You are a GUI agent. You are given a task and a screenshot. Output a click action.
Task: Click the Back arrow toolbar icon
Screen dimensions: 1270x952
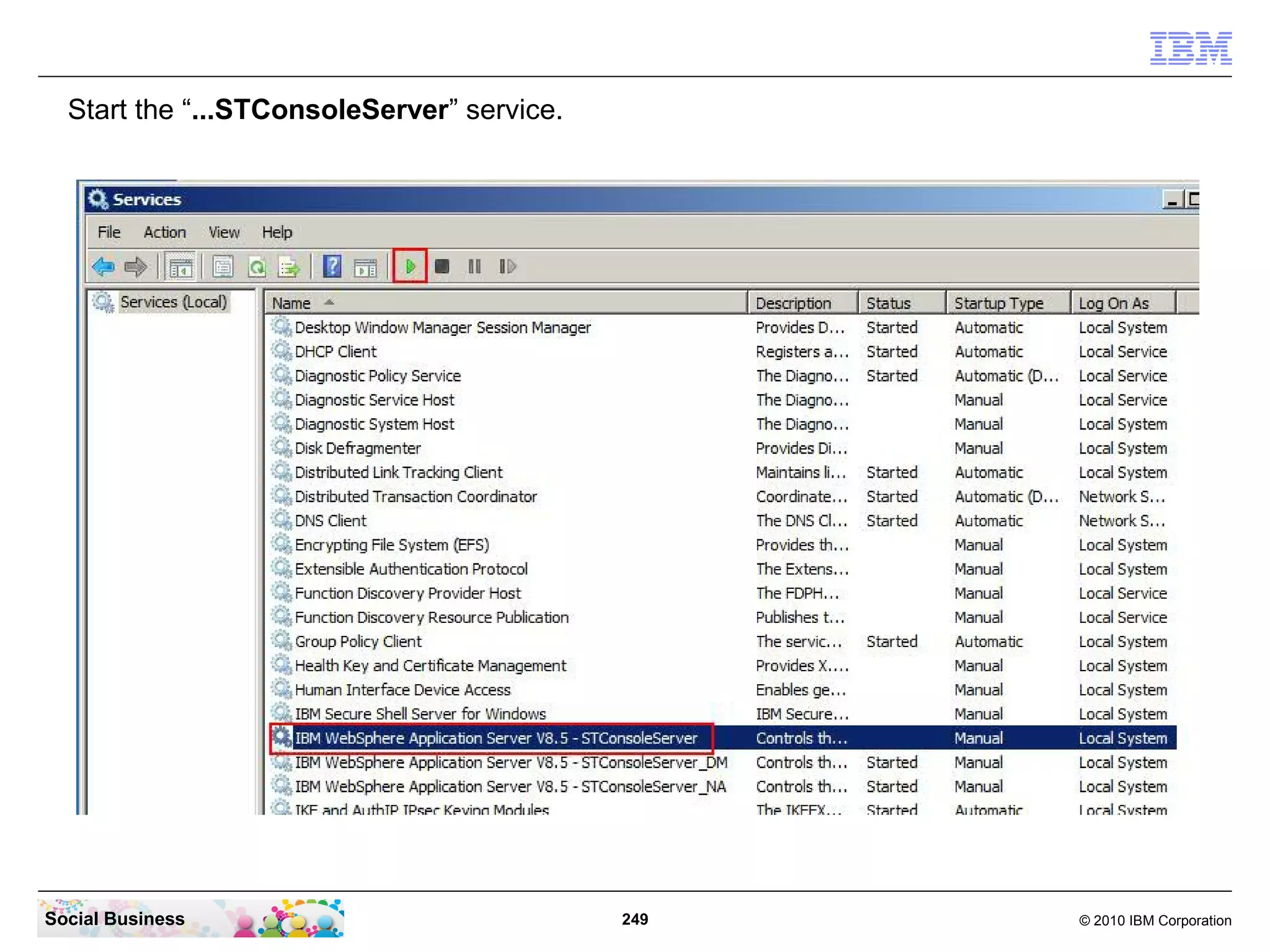(x=103, y=267)
